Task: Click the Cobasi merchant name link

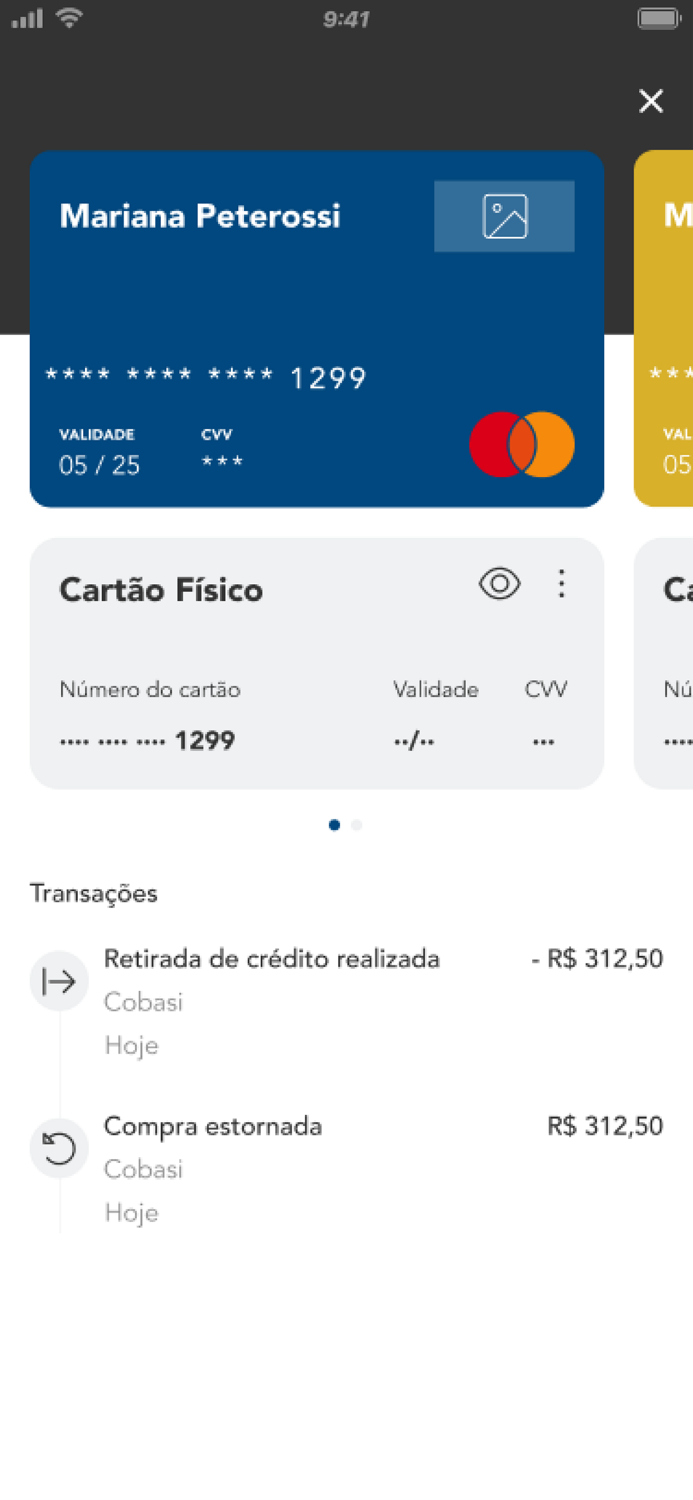Action: pyautogui.click(x=142, y=1002)
